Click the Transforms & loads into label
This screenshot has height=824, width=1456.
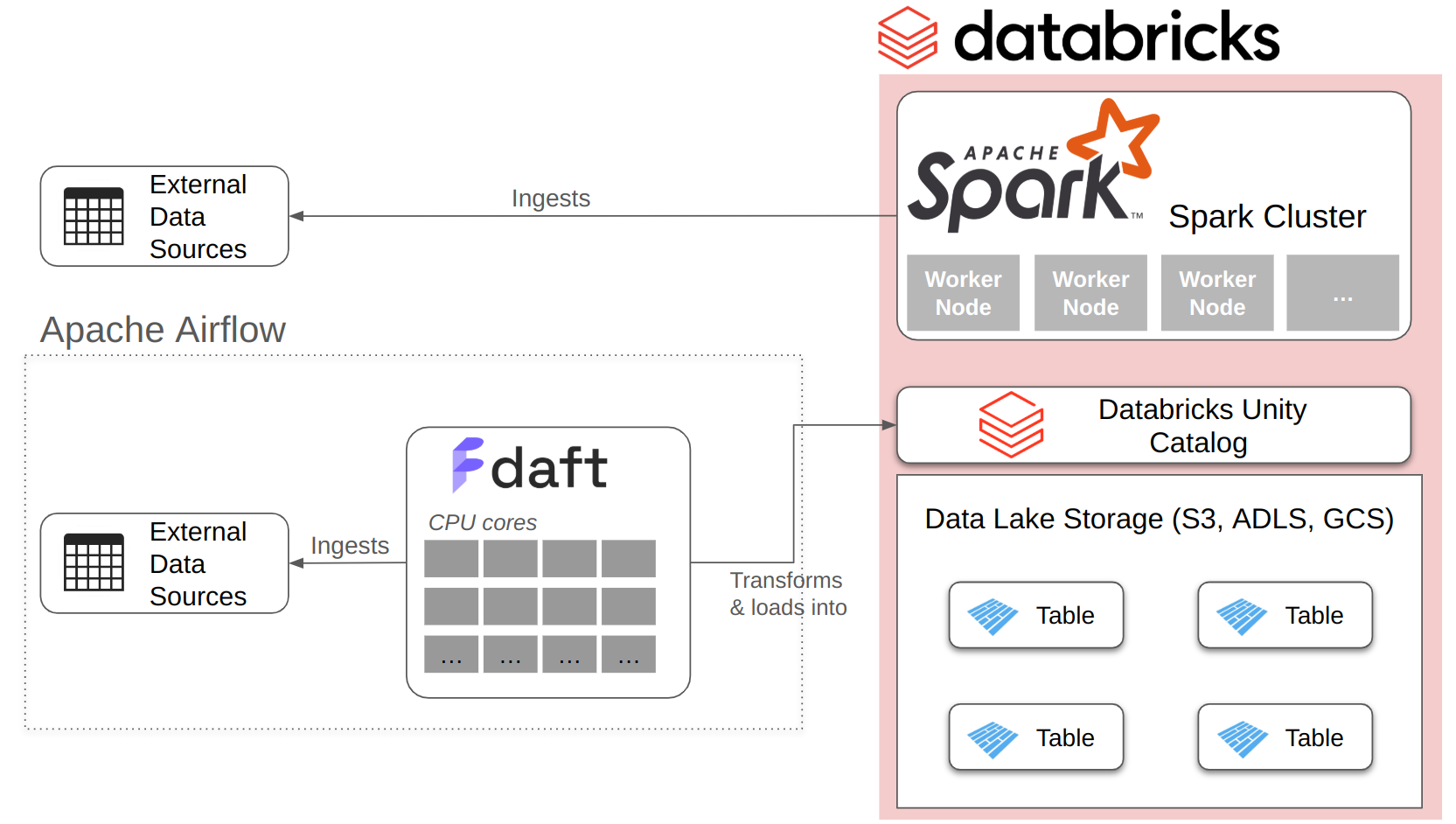coord(786,593)
